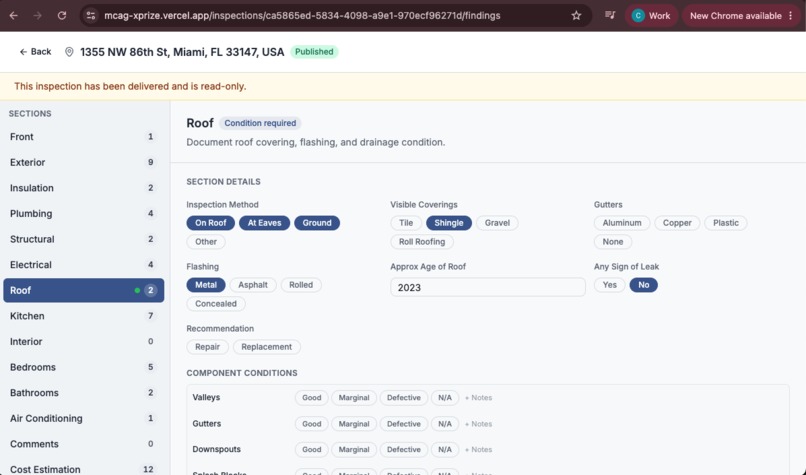Image resolution: width=806 pixels, height=475 pixels.
Task: Open Chrome three-dot menu
Action: (791, 15)
